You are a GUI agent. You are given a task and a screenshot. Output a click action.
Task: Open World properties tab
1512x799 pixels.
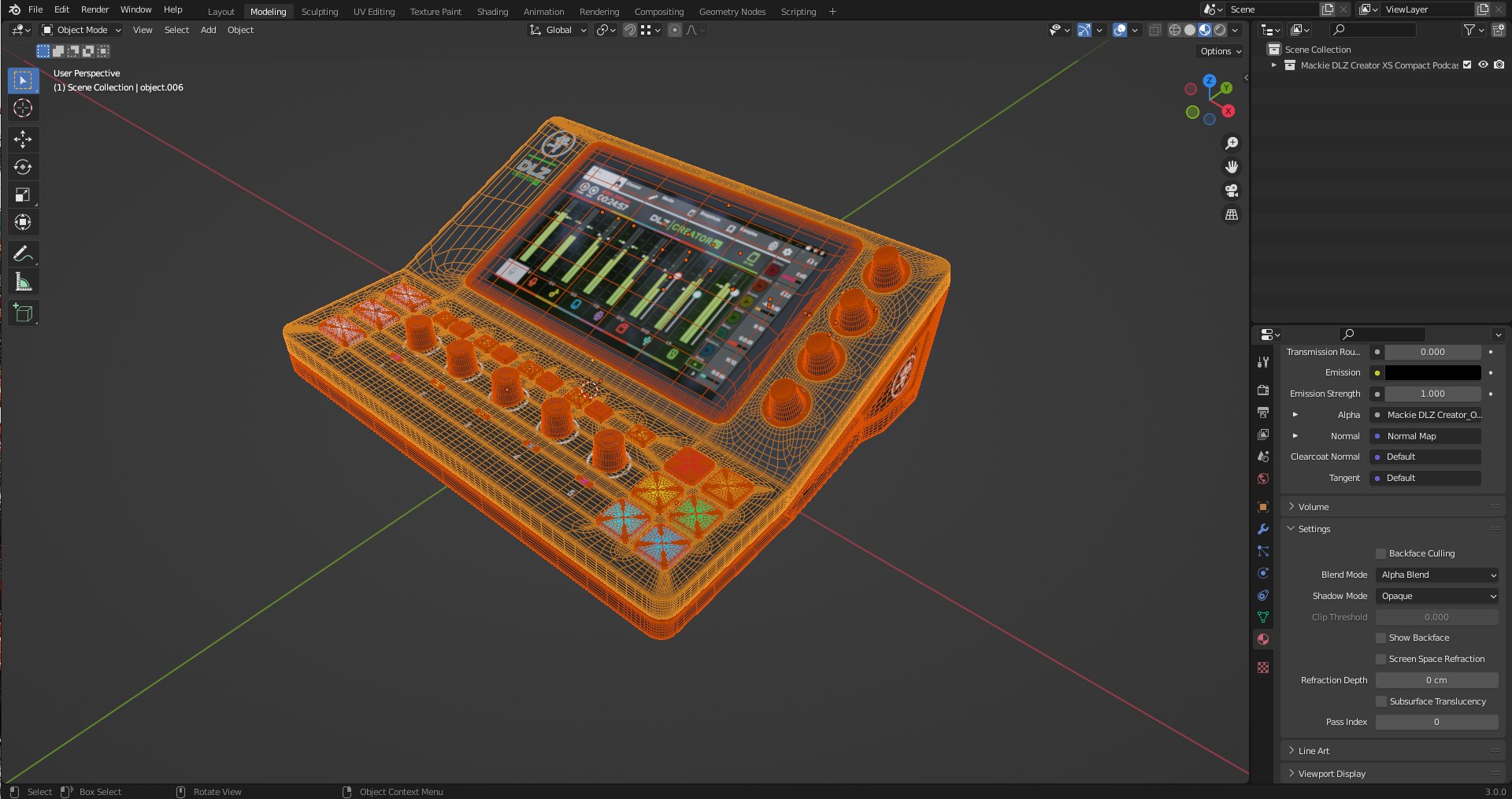click(x=1263, y=479)
